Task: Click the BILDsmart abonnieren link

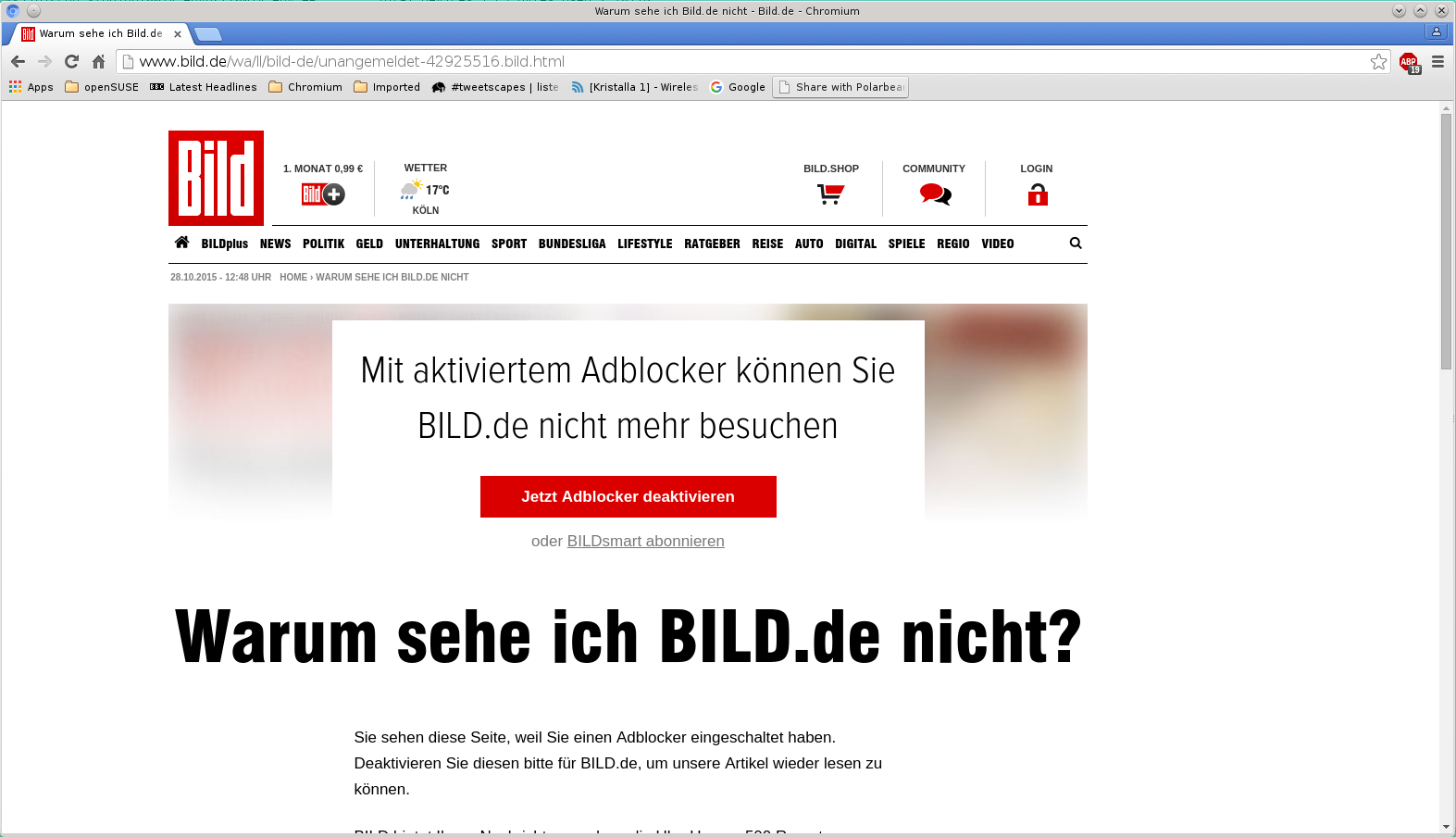Action: tap(645, 541)
